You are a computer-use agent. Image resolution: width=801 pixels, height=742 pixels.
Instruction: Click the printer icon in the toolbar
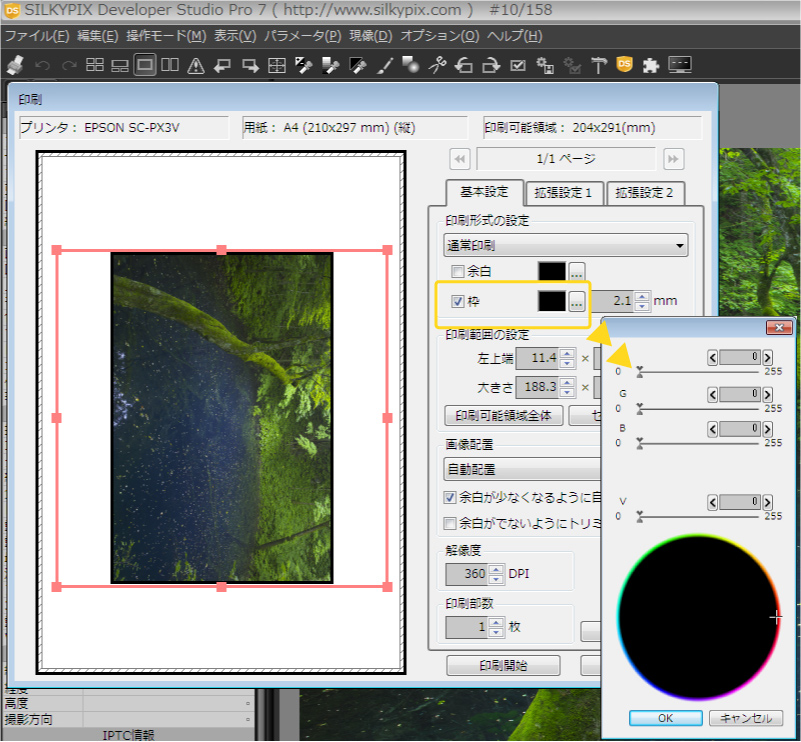coord(15,65)
